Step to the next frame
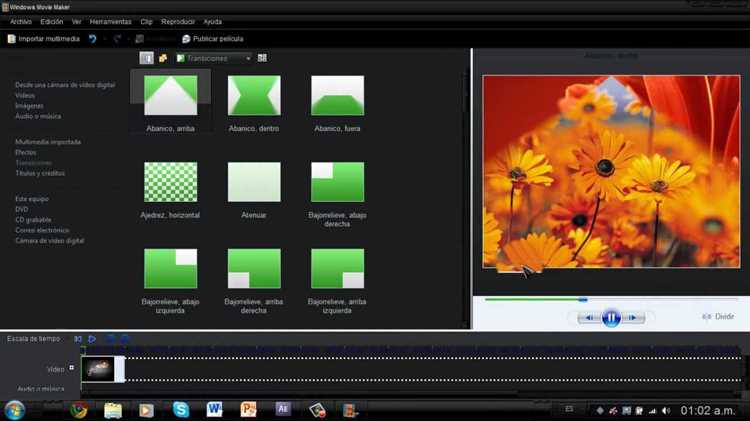750x421 pixels. click(x=632, y=318)
